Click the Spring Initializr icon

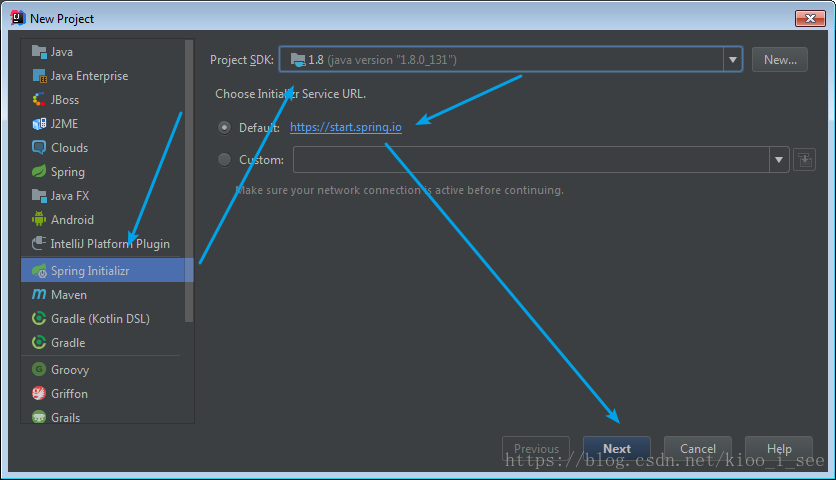click(39, 271)
